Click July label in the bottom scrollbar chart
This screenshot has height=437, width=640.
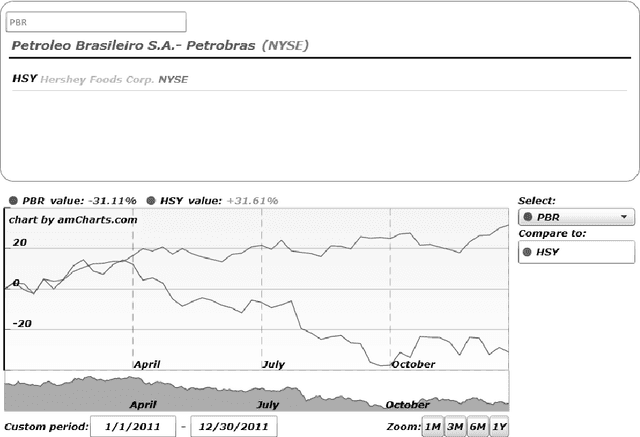[x=268, y=405]
